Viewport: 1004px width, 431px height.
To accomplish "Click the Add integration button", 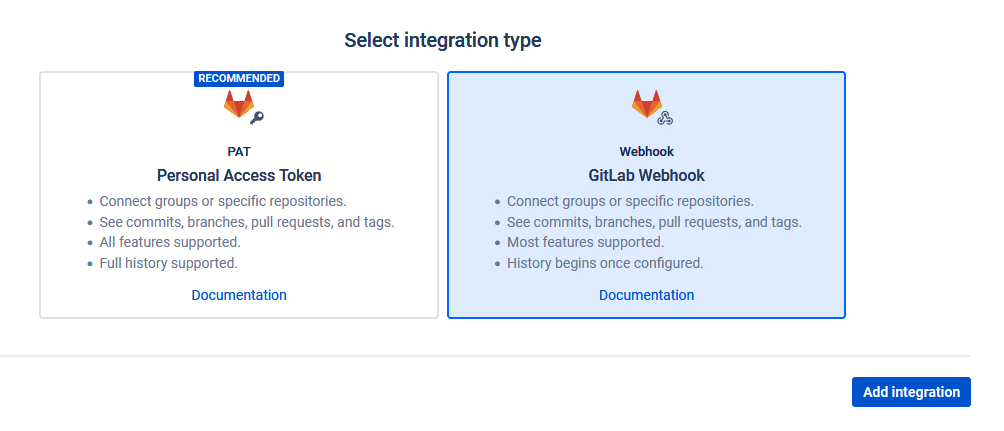I will [911, 392].
